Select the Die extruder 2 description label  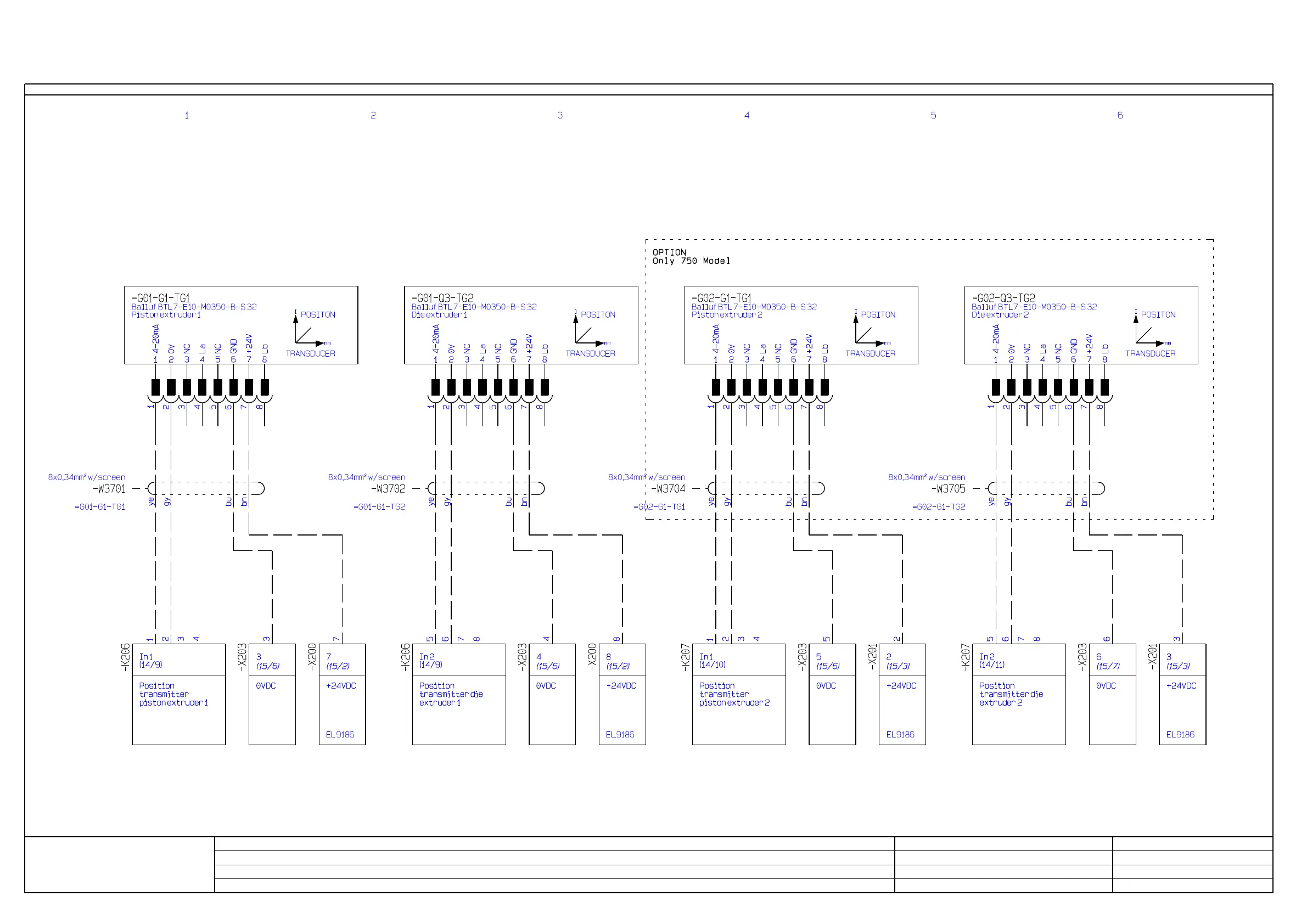[1000, 314]
